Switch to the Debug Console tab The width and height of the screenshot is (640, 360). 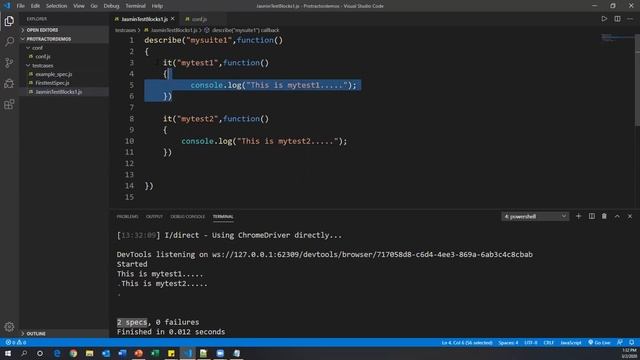pyautogui.click(x=188, y=217)
